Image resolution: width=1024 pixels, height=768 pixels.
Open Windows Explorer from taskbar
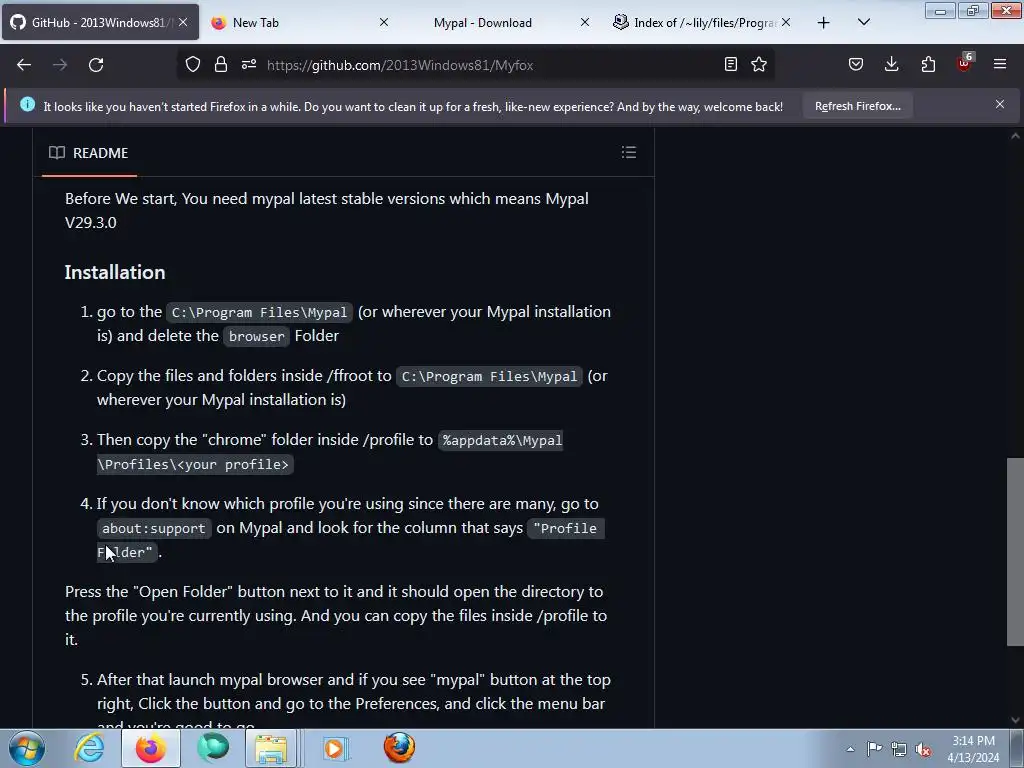click(271, 748)
